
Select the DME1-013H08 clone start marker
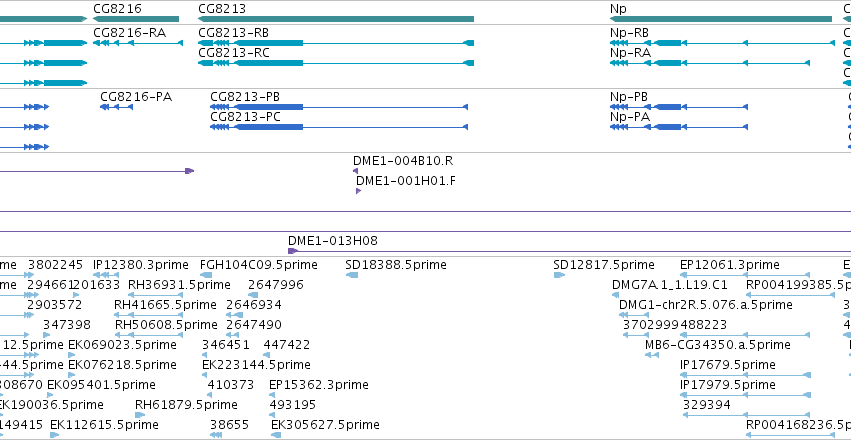(293, 251)
